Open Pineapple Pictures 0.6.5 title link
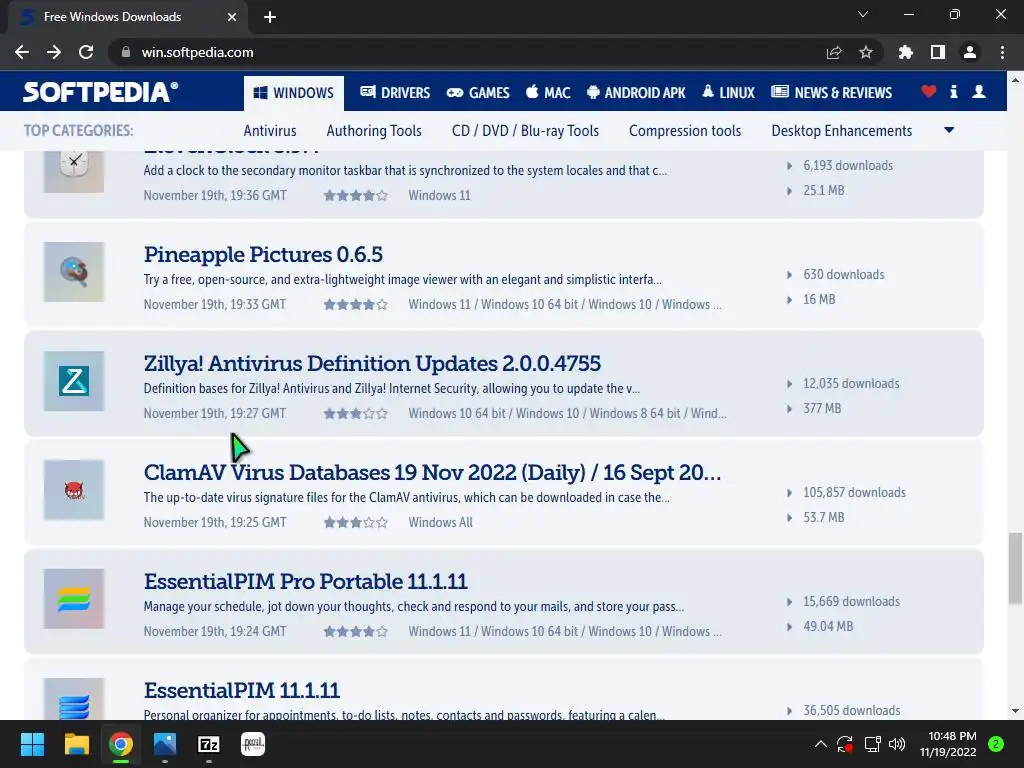Screen dimensions: 1024x768 point(263,255)
